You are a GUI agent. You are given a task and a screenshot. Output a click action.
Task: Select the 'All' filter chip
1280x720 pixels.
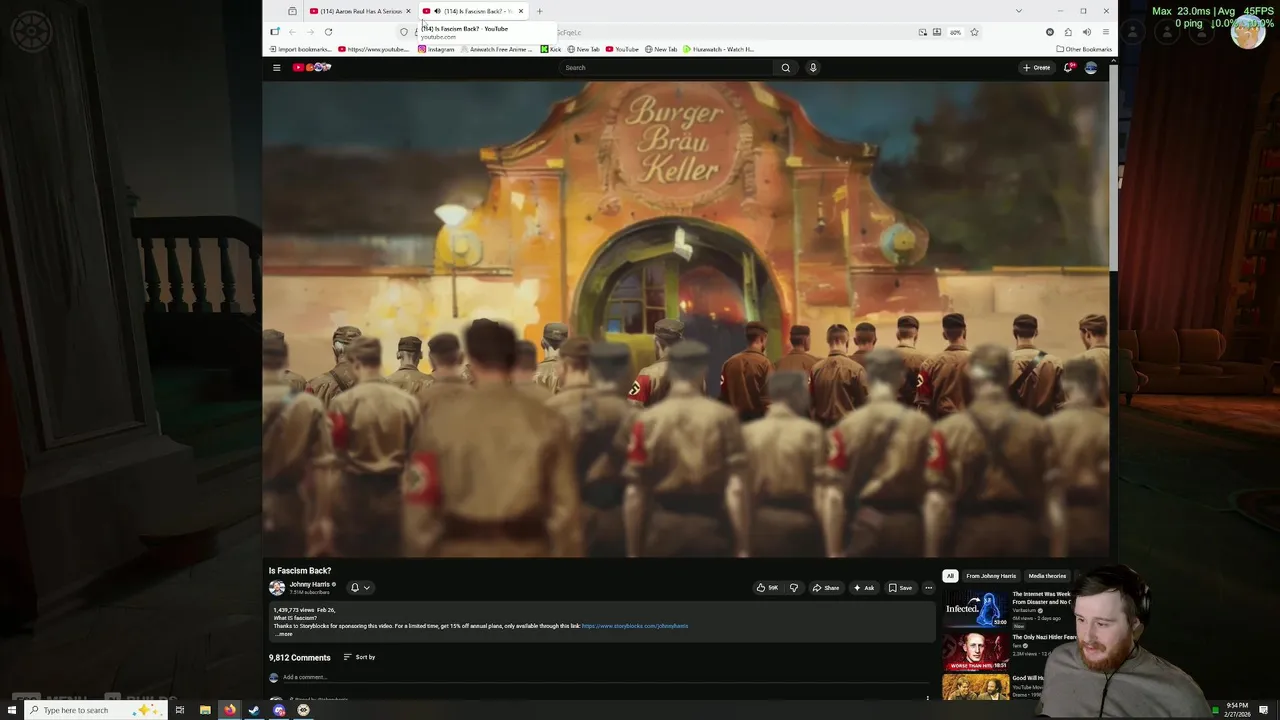coord(950,576)
